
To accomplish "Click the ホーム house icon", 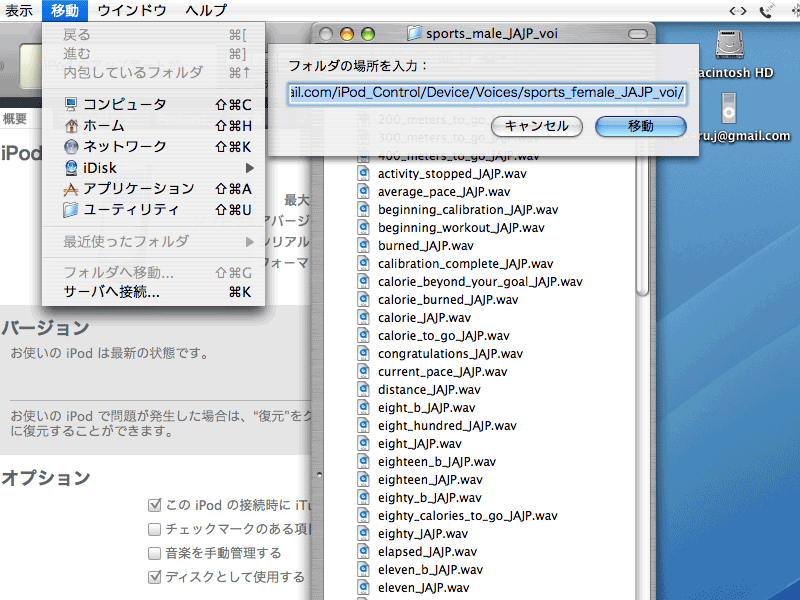I will pos(71,126).
